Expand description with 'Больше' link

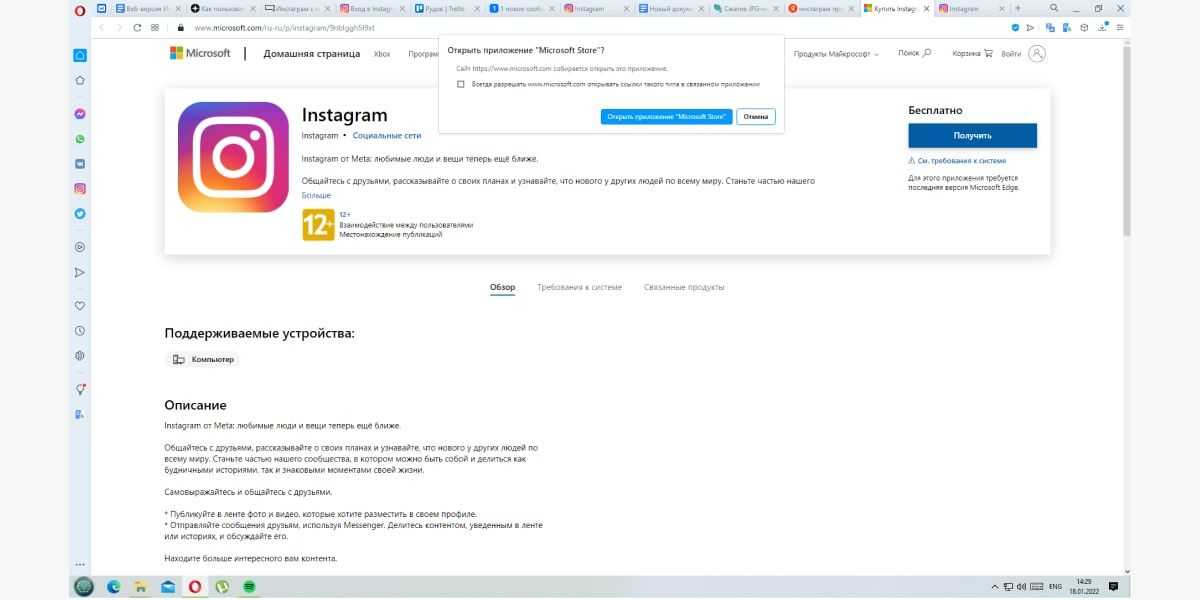(316, 195)
